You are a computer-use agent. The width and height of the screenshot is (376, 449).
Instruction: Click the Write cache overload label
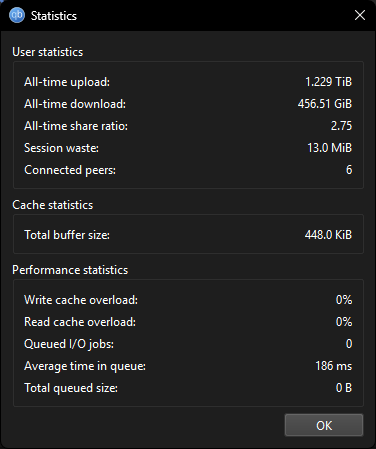(x=81, y=300)
